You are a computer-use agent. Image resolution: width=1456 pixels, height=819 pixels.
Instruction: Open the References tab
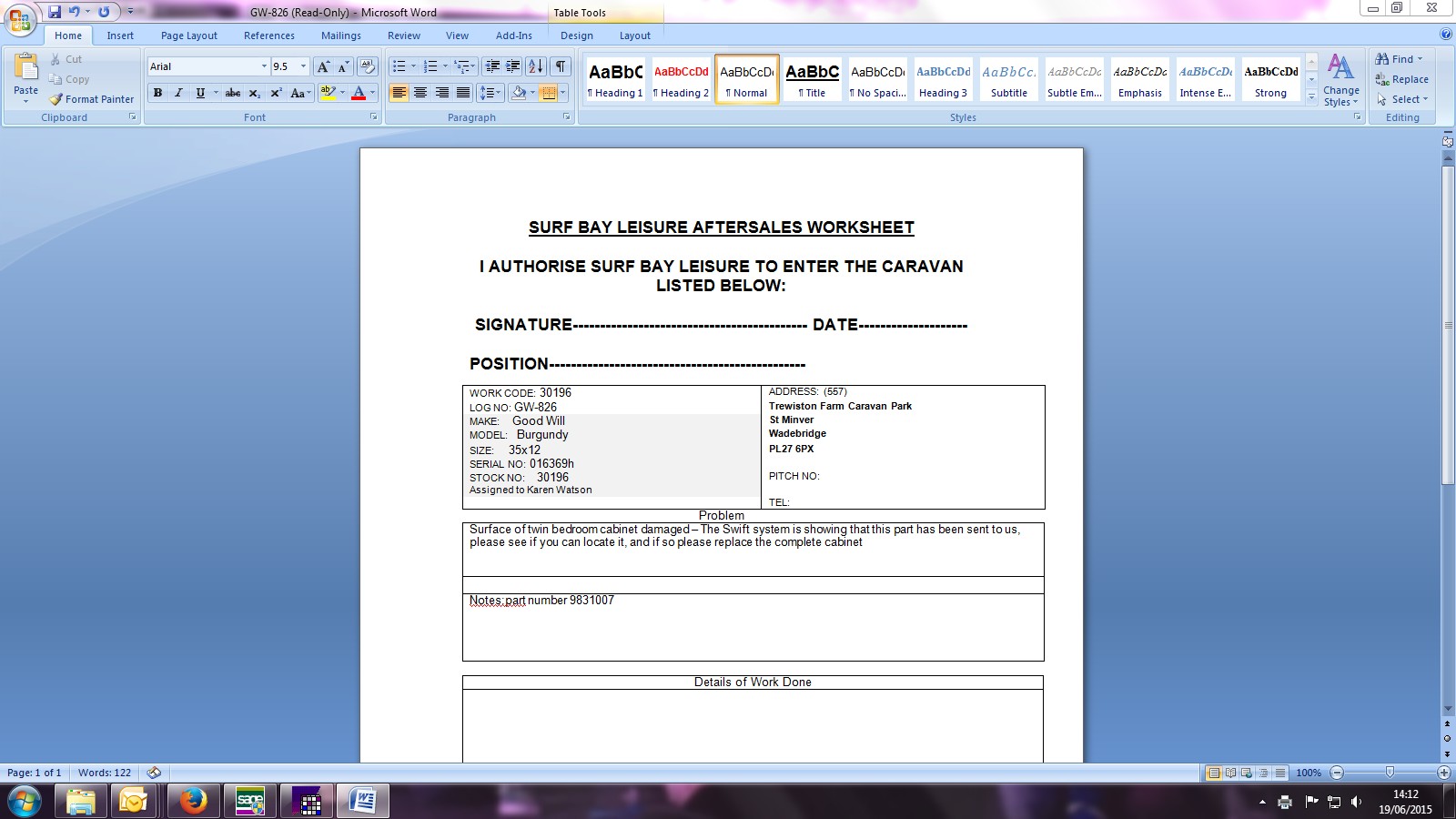(x=269, y=35)
